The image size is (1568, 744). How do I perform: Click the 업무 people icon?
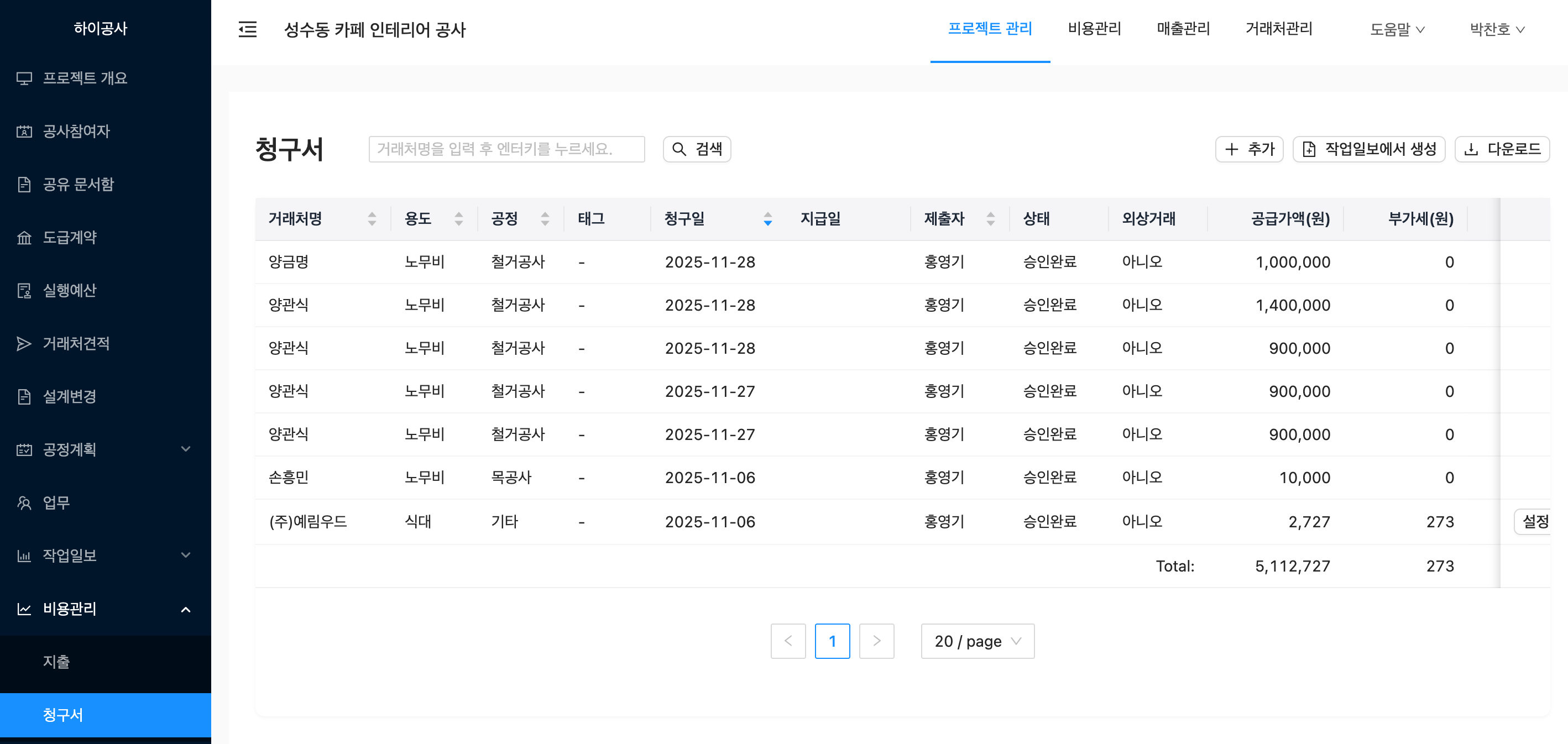click(x=24, y=502)
